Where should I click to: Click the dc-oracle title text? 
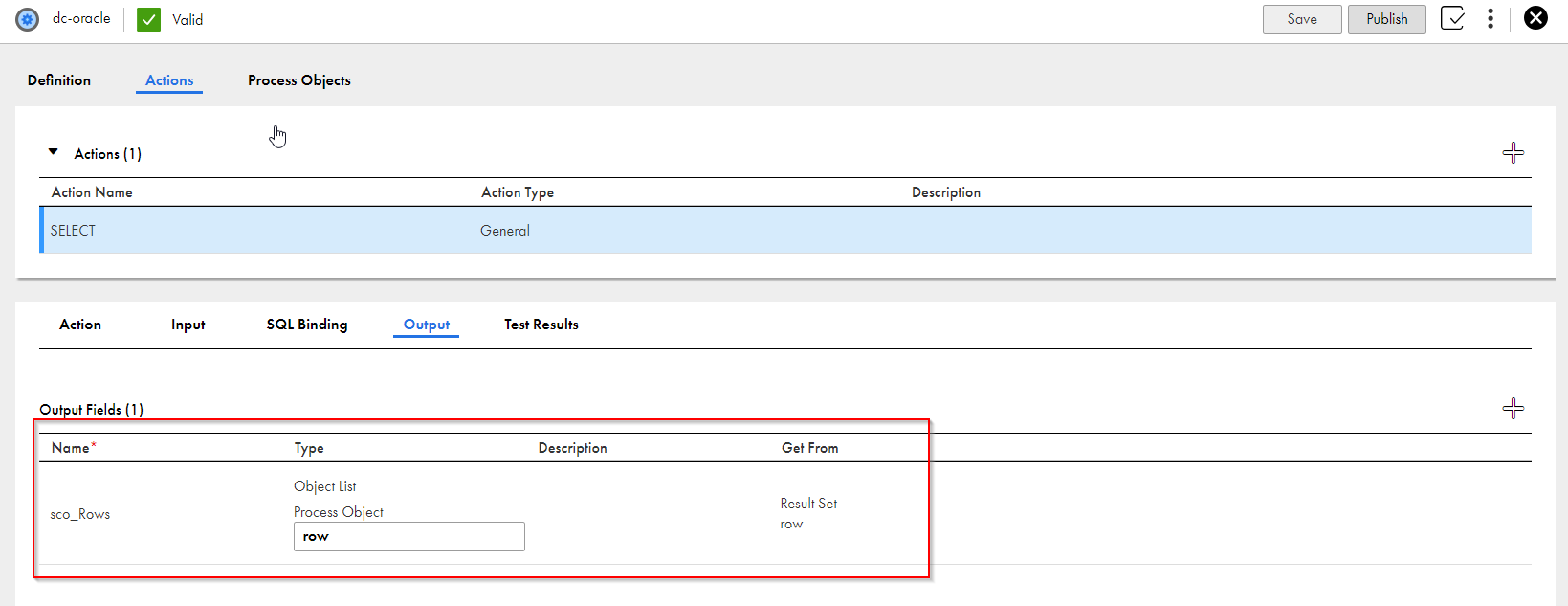81,18
